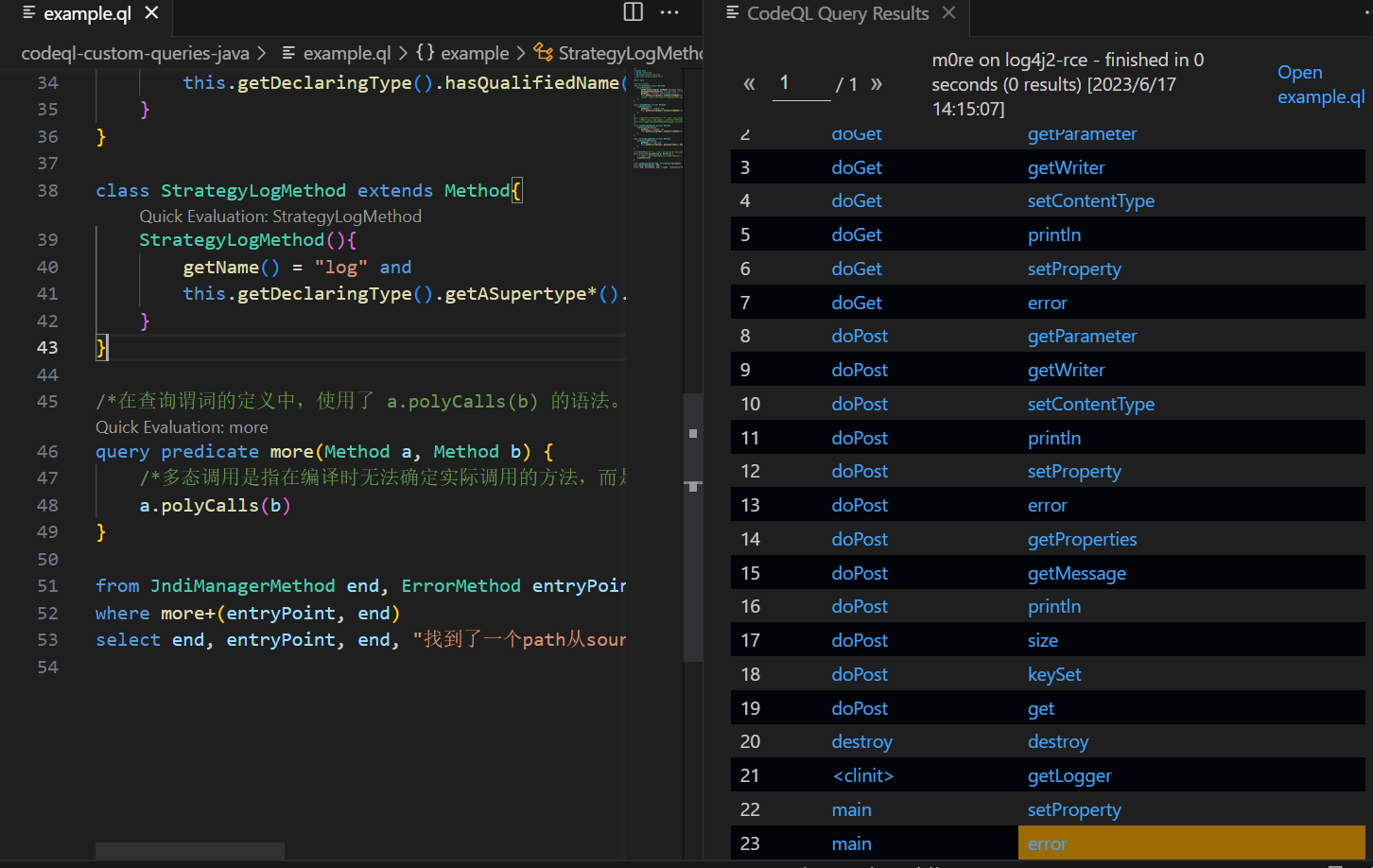Click the example module braces breadcrumb icon
Viewport: 1373px width, 868px height.
426,53
